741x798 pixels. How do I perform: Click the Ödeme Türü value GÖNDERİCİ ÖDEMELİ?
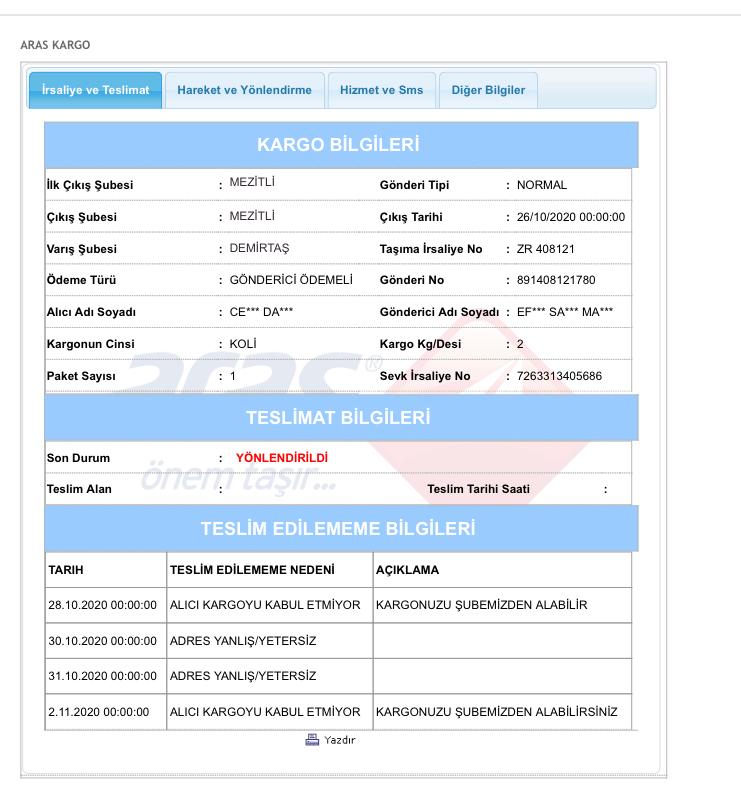click(291, 280)
